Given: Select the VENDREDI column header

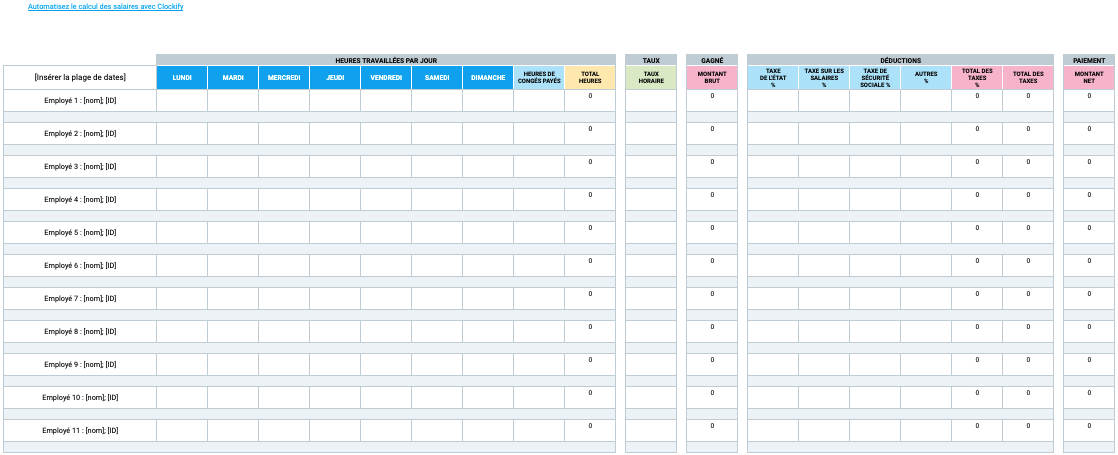Looking at the screenshot, I should pos(386,78).
